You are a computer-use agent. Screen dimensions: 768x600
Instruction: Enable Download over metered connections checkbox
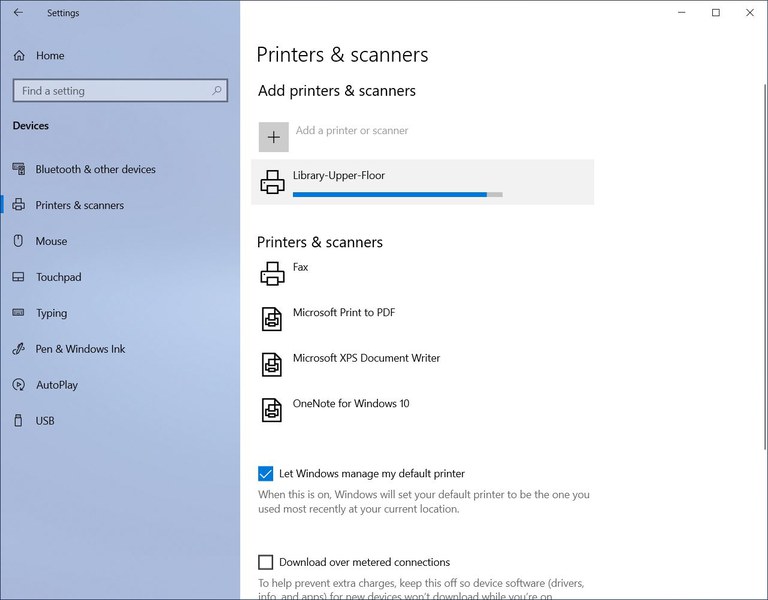click(x=265, y=562)
